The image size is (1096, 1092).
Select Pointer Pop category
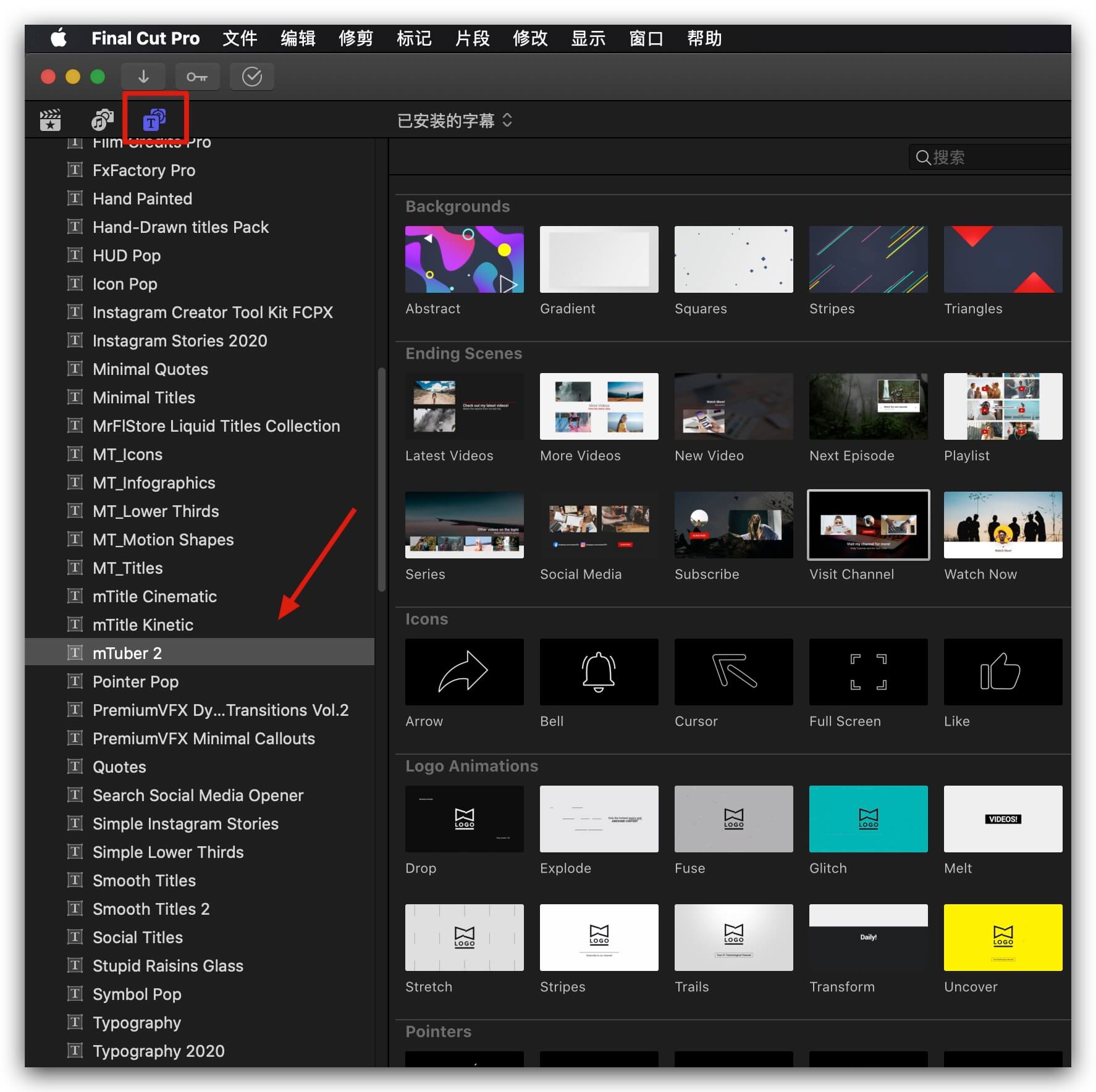coord(200,681)
